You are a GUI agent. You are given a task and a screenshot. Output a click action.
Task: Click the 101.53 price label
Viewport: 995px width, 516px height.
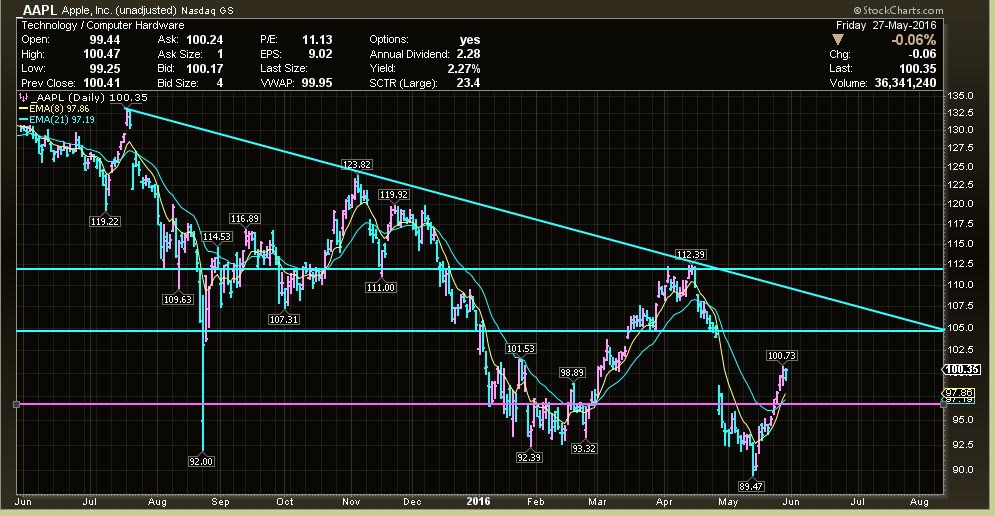pos(521,348)
